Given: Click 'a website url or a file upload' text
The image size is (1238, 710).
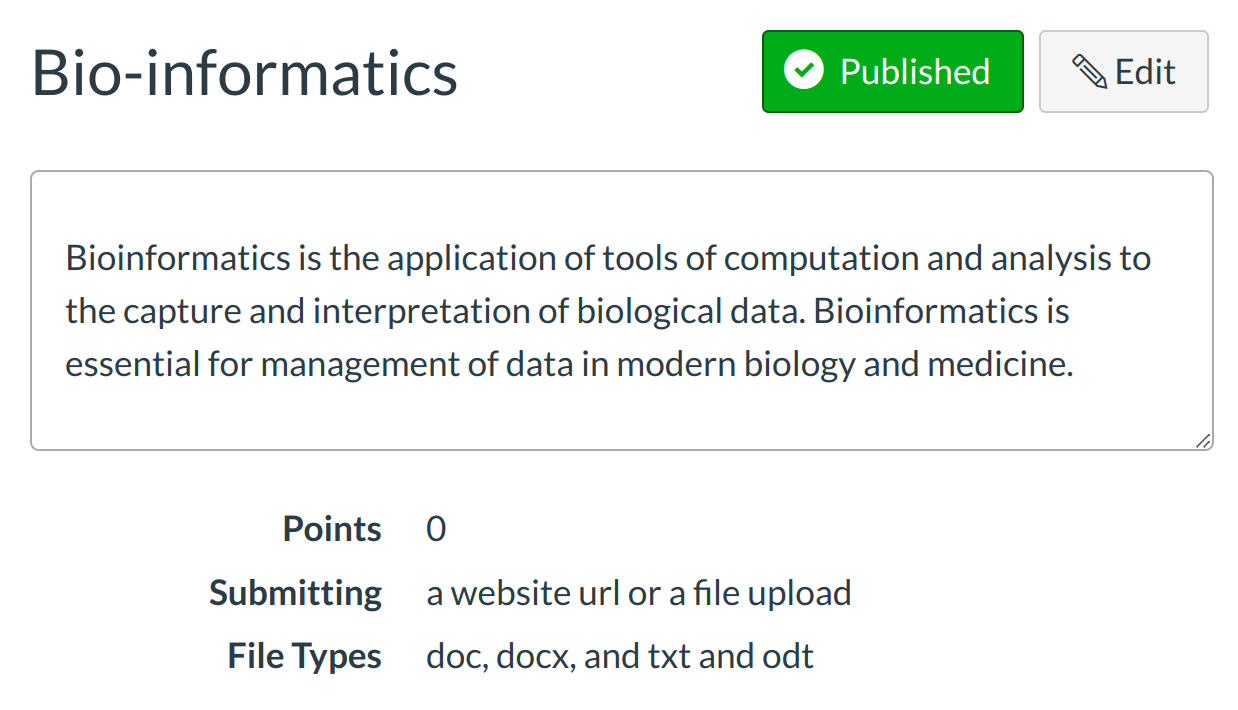Looking at the screenshot, I should coord(638,593).
